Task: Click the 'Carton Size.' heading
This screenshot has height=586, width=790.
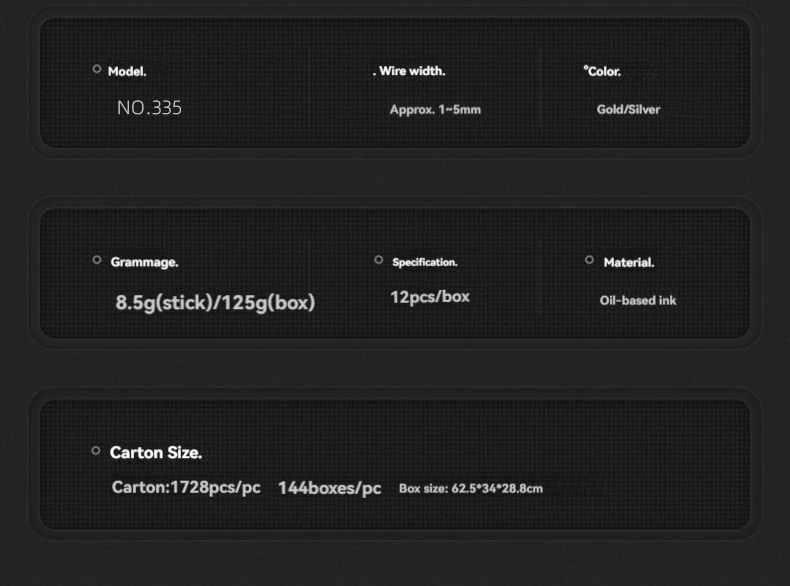Action: pyautogui.click(x=156, y=452)
